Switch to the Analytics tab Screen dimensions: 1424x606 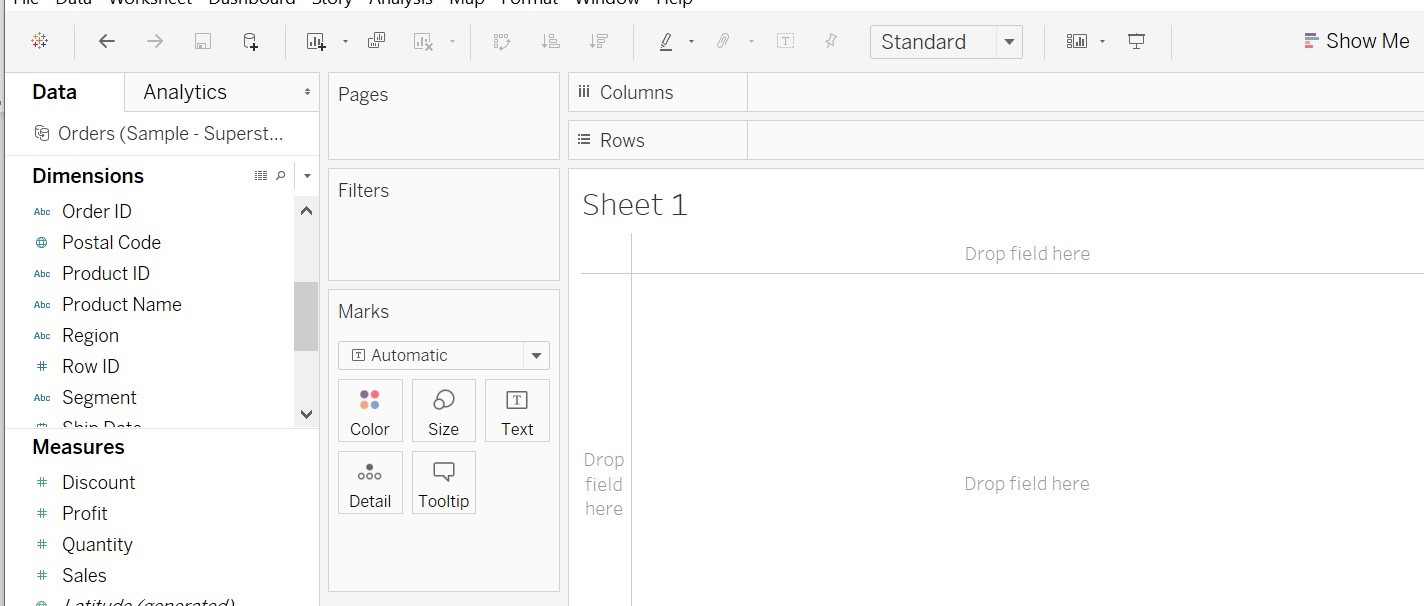tap(184, 91)
